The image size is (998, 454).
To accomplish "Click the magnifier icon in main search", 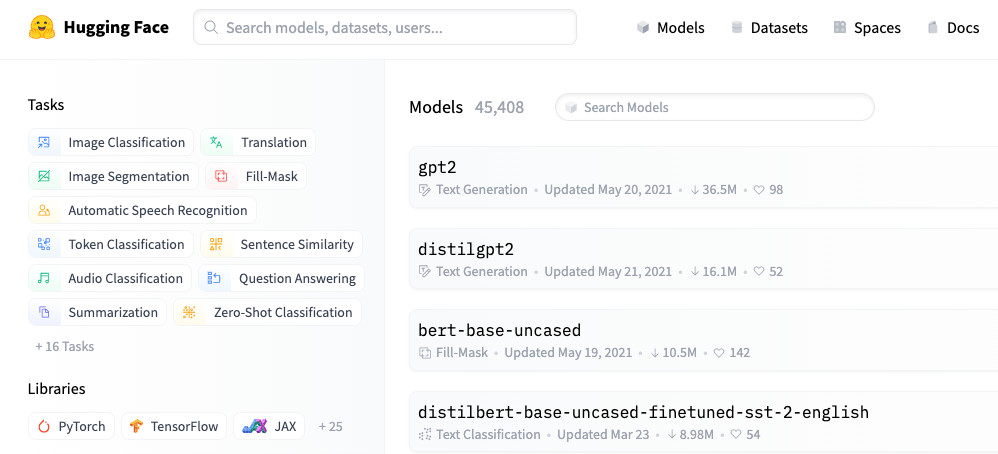I will click(x=211, y=27).
